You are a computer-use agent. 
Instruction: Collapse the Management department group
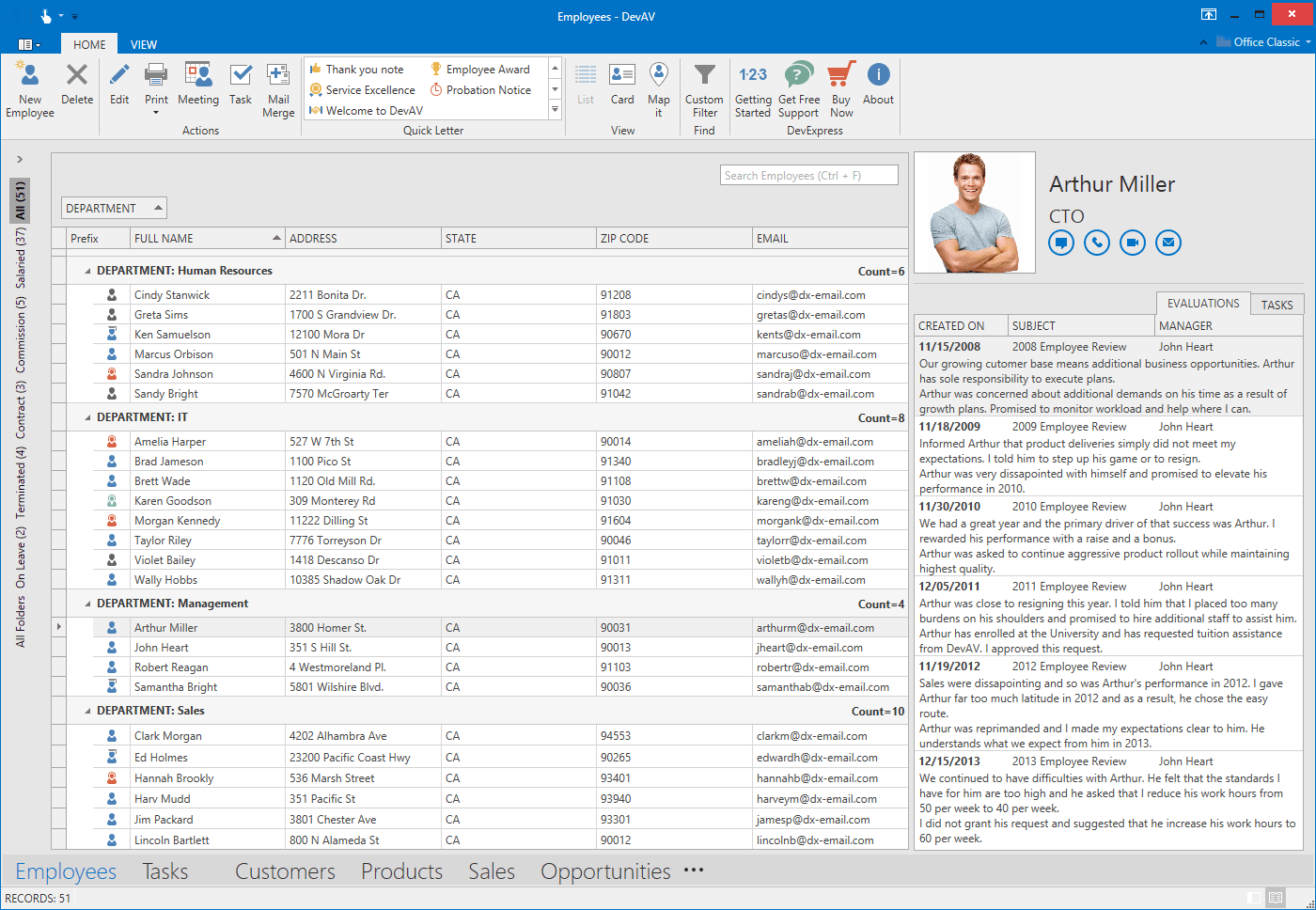[88, 604]
